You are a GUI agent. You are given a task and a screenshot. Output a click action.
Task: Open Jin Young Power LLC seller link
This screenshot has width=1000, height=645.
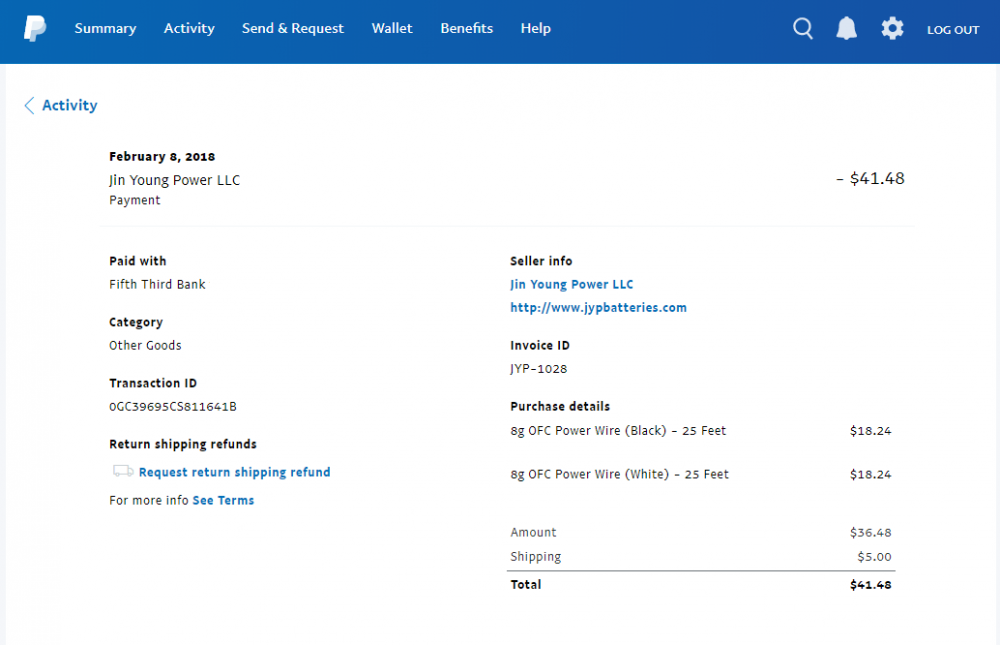pos(571,285)
